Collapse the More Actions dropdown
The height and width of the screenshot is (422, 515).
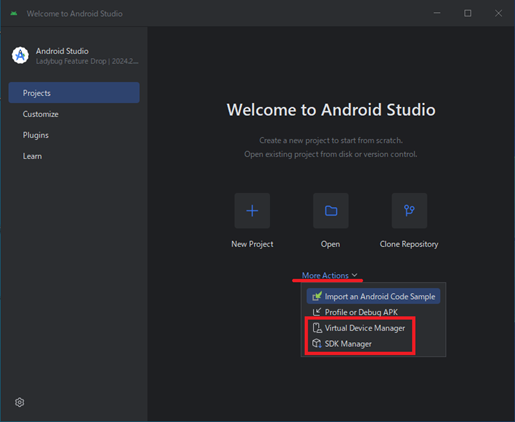coord(329,275)
